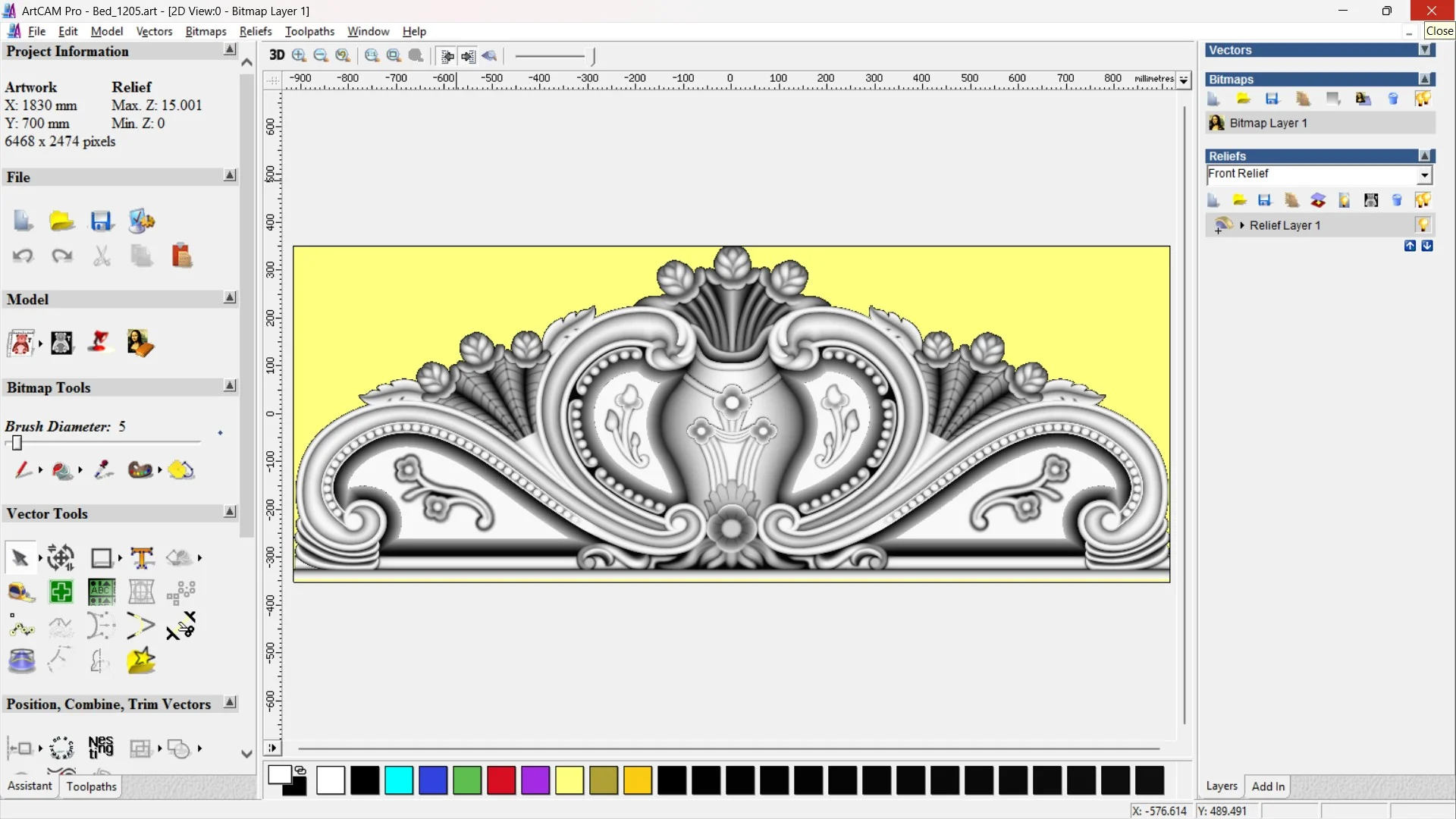This screenshot has height=819, width=1456.
Task: Toggle visibility of all relief layers
Action: click(x=1422, y=200)
